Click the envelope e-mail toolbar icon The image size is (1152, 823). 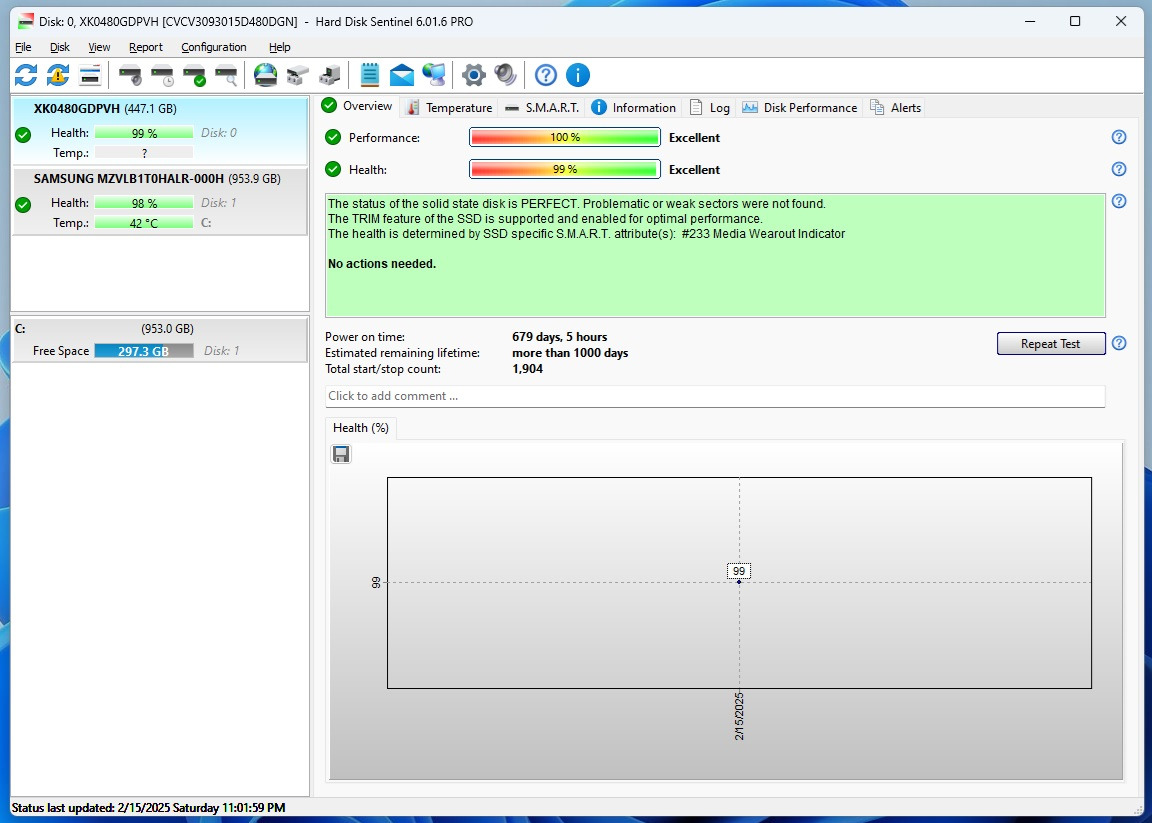tap(402, 75)
